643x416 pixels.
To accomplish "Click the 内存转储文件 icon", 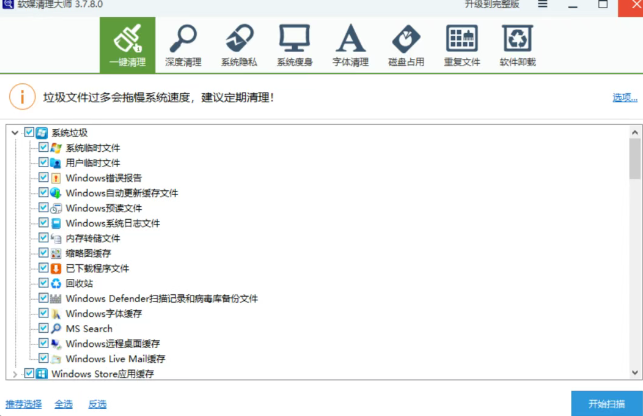I will click(56, 238).
